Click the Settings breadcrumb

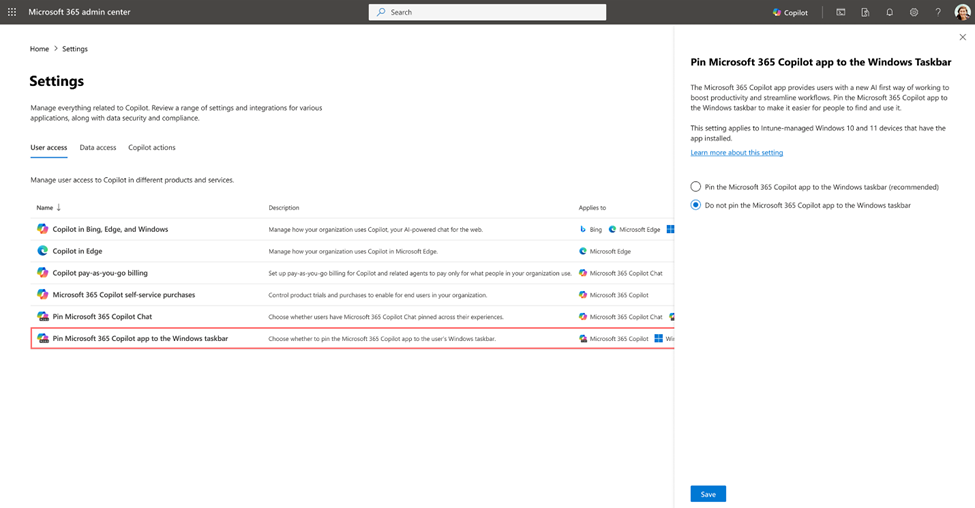[x=75, y=48]
